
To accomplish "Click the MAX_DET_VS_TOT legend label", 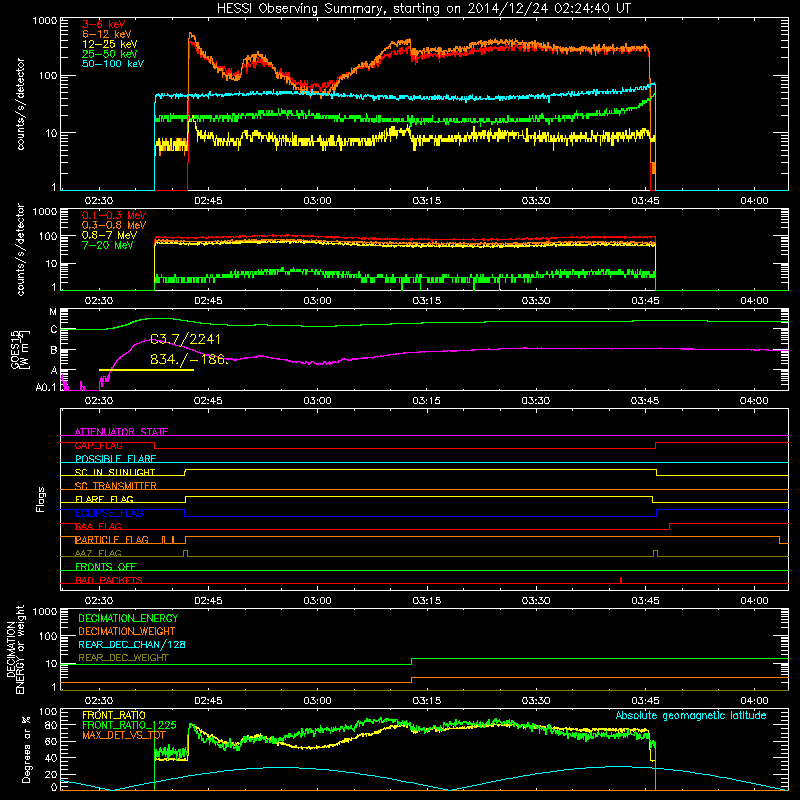I will click(x=124, y=735).
